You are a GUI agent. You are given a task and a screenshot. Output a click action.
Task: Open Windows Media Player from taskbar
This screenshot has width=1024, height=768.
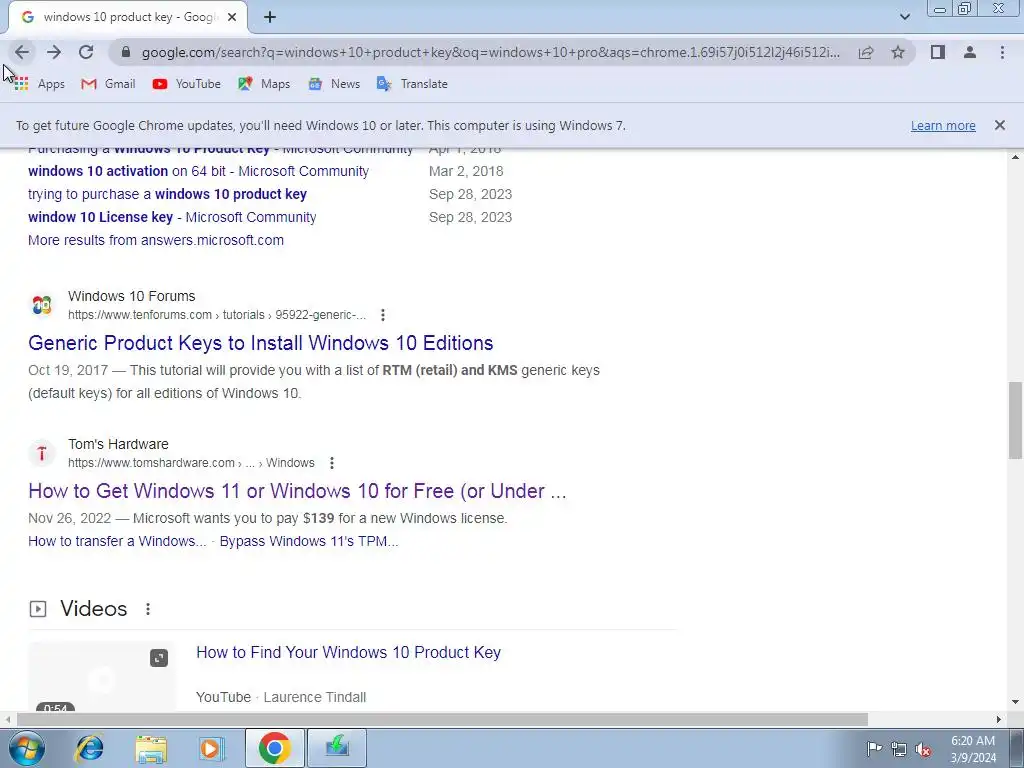click(211, 748)
